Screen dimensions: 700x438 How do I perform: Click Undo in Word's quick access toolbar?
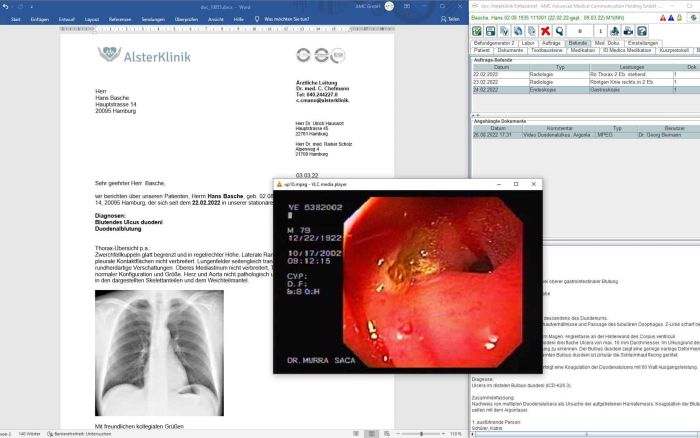coord(12,4)
